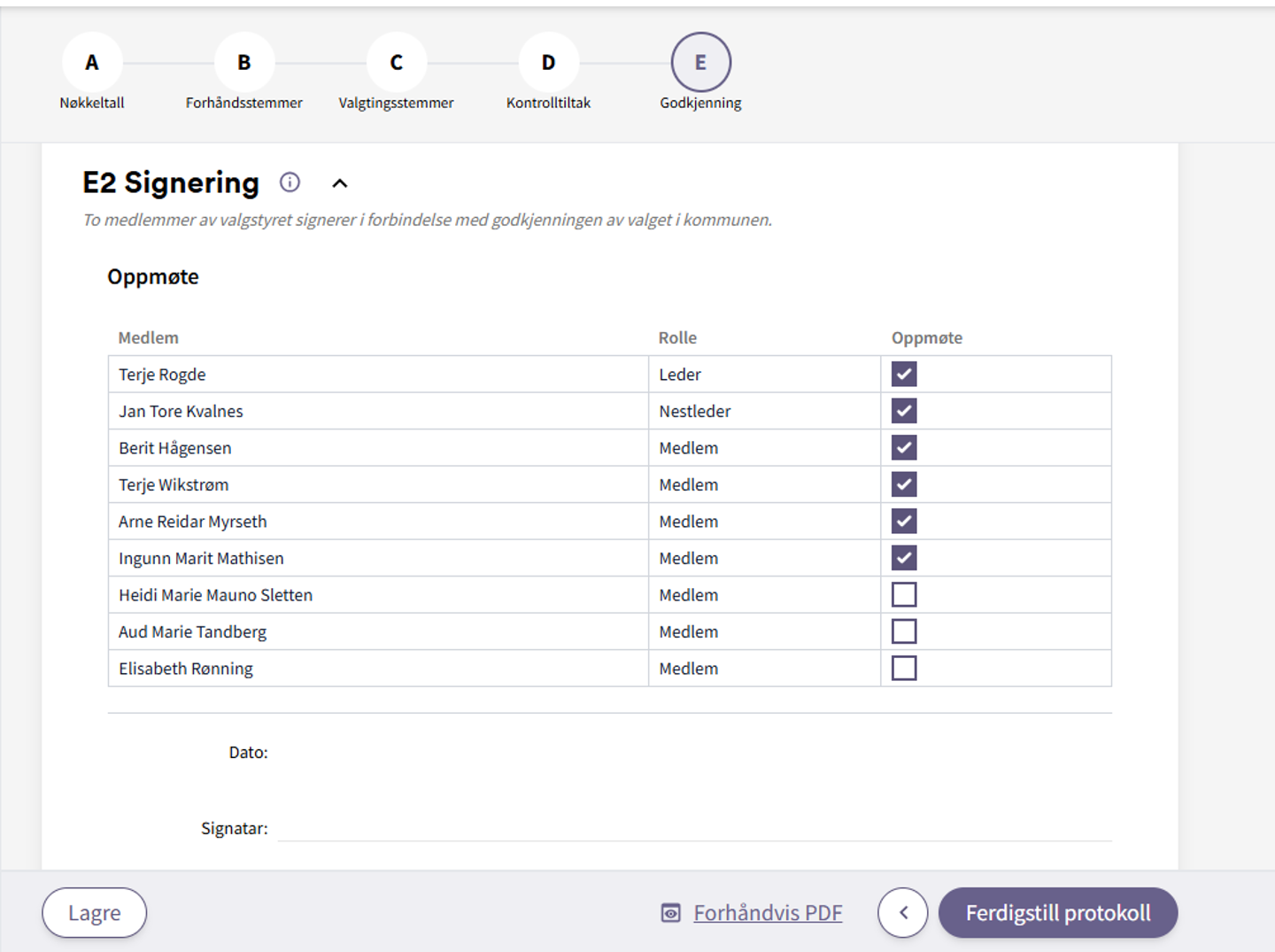Select step D Kontrolltiltak
The height and width of the screenshot is (952, 1275).
[x=549, y=63]
